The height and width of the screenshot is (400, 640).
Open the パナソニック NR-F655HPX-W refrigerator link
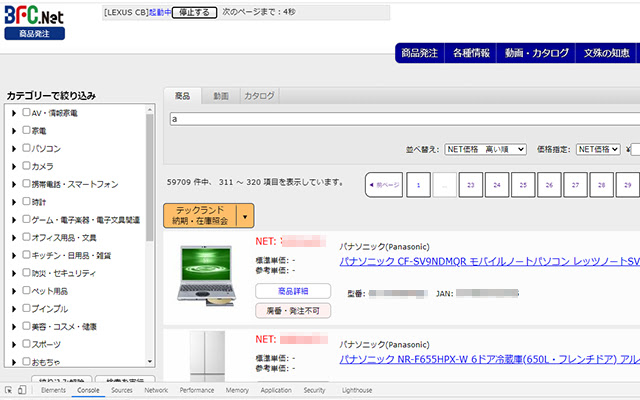(489, 359)
